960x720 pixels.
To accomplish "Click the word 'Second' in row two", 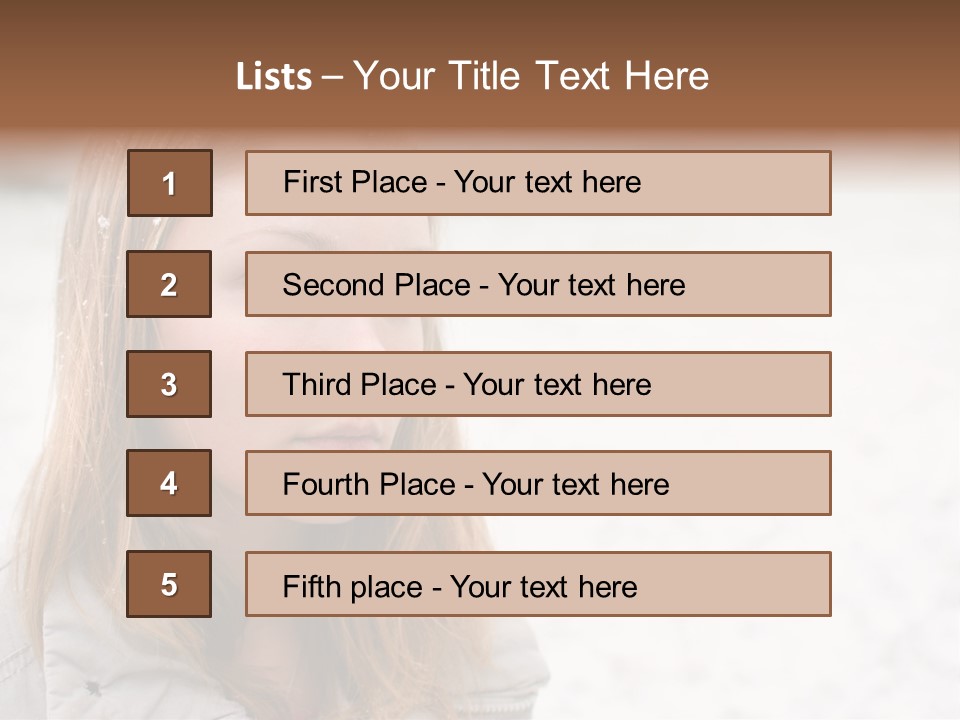I will (333, 285).
